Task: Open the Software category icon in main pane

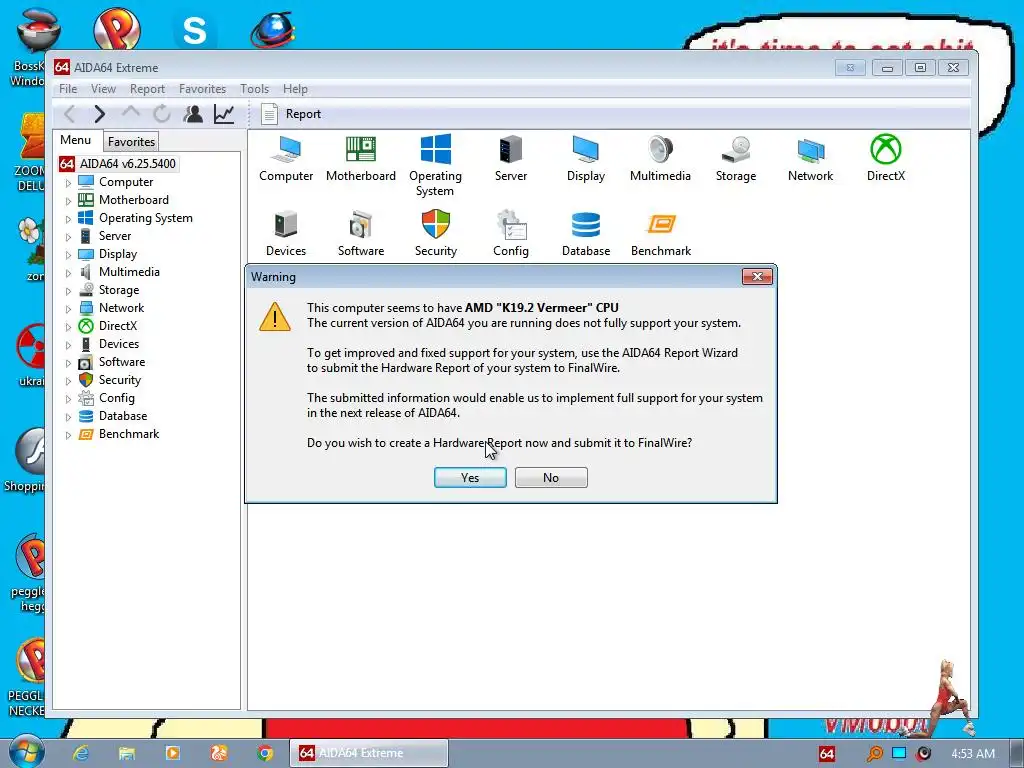Action: 360,234
